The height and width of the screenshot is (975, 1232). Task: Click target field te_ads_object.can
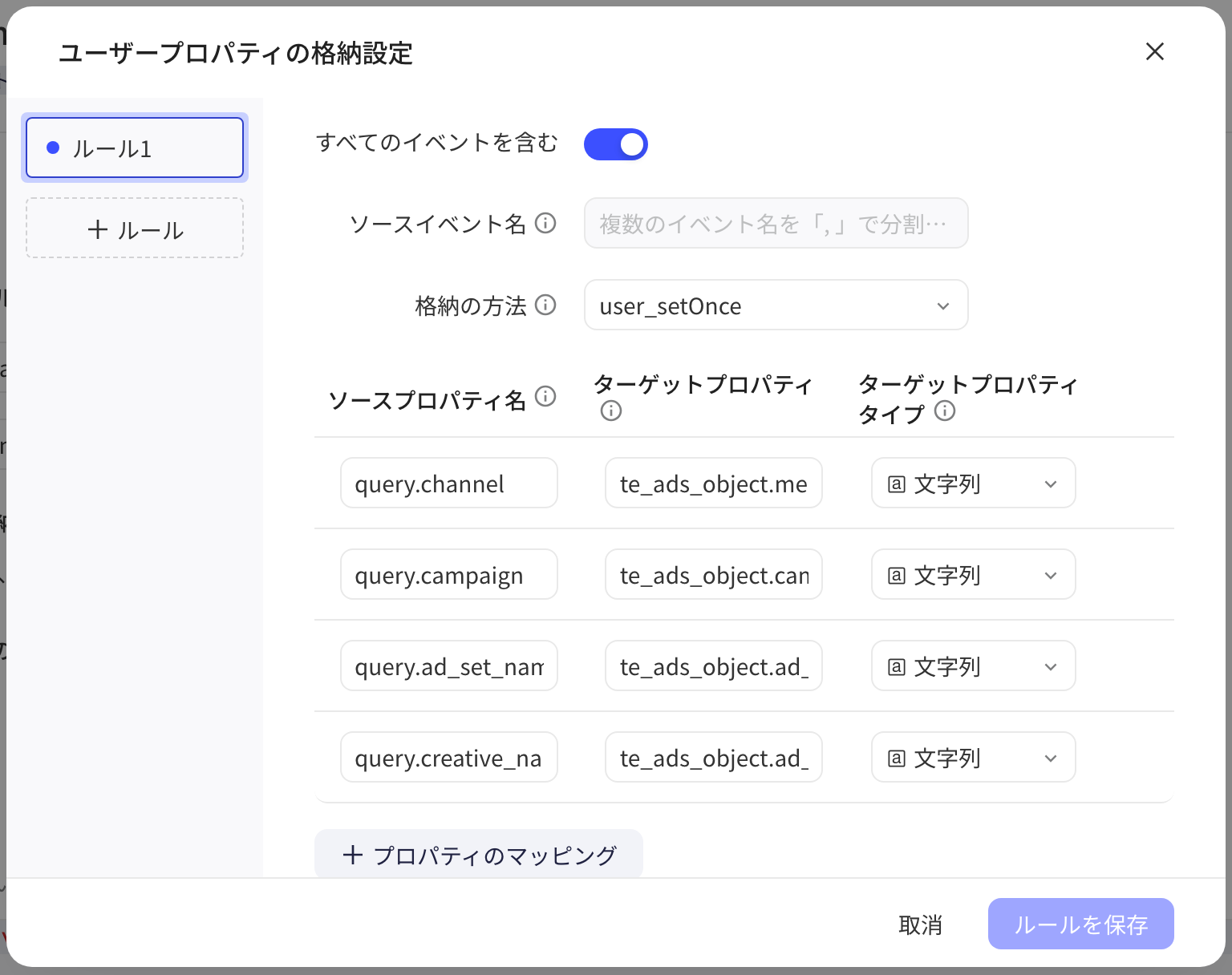714,574
